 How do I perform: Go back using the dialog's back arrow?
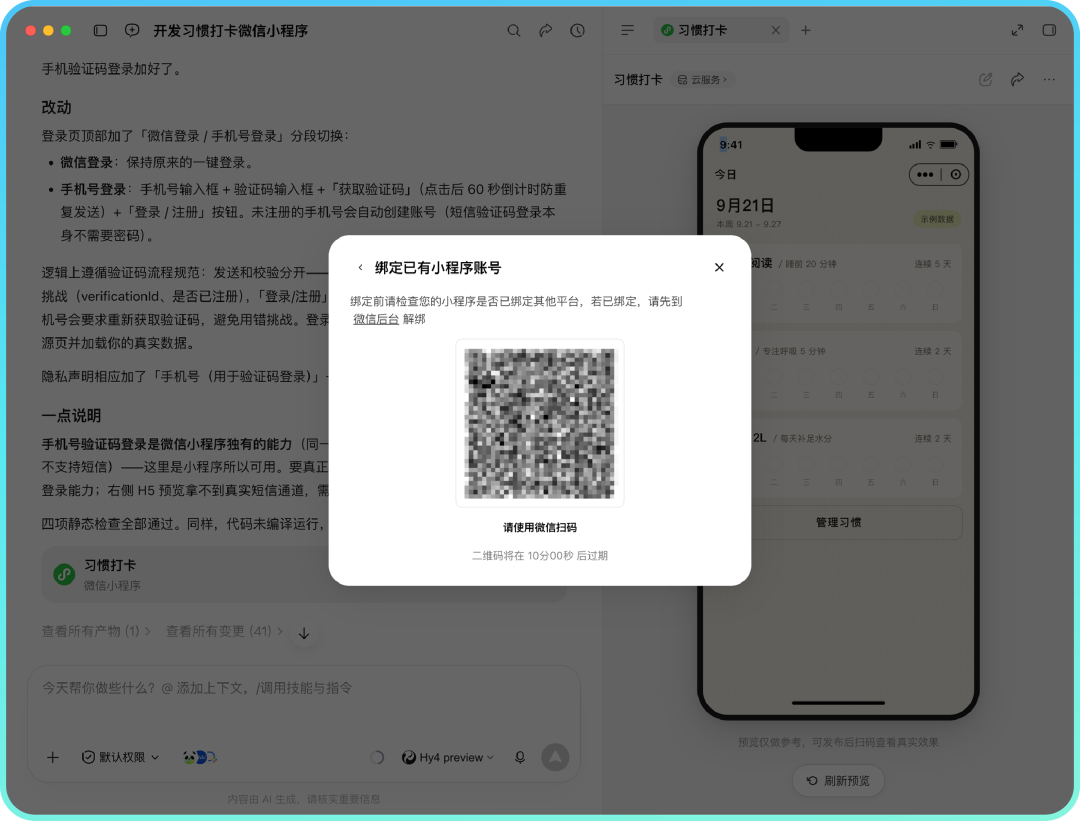tap(360, 267)
